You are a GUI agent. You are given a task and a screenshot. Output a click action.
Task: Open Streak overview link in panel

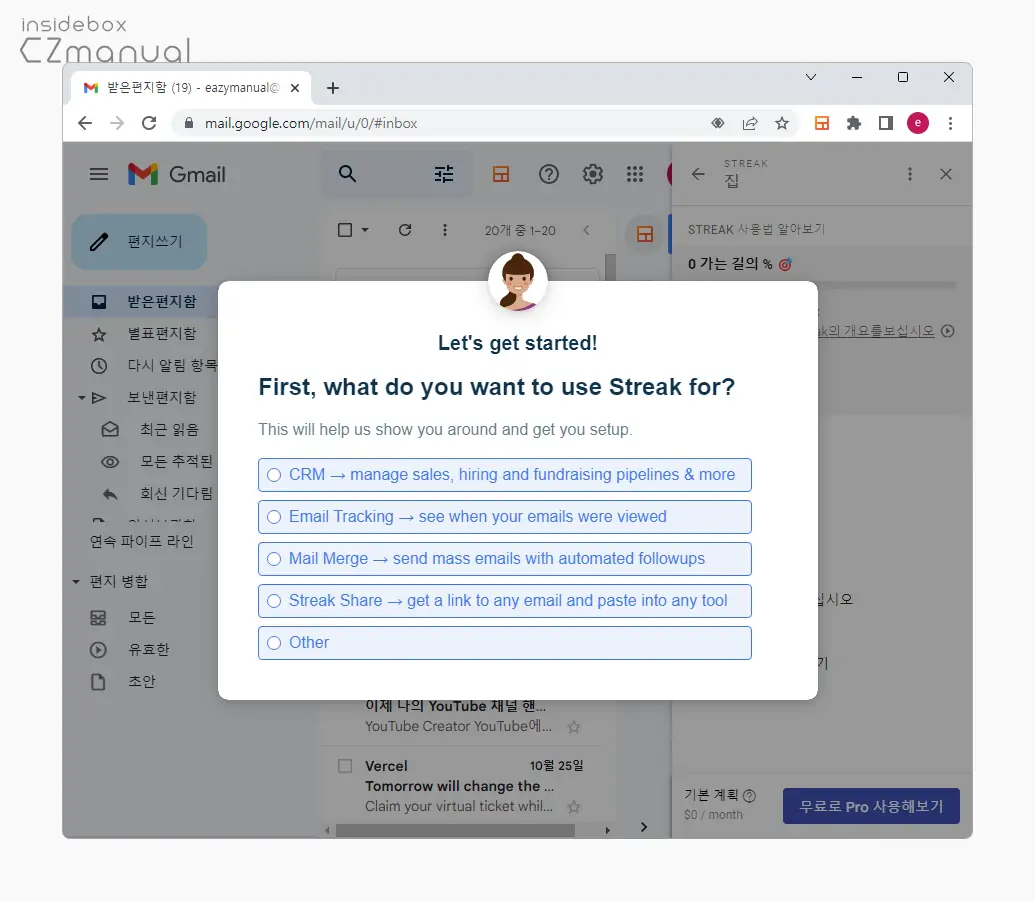pyautogui.click(x=877, y=331)
